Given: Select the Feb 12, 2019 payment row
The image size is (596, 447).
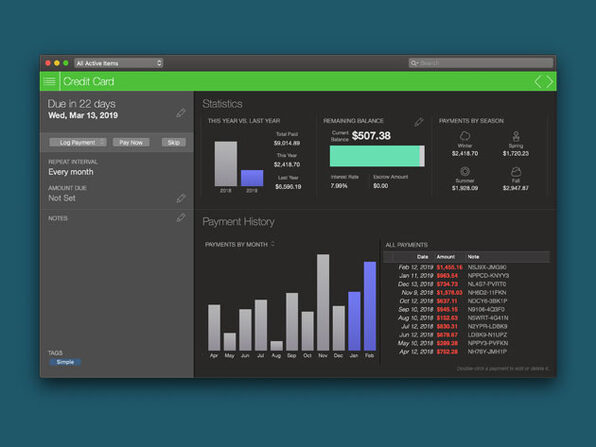Looking at the screenshot, I should [x=467, y=267].
